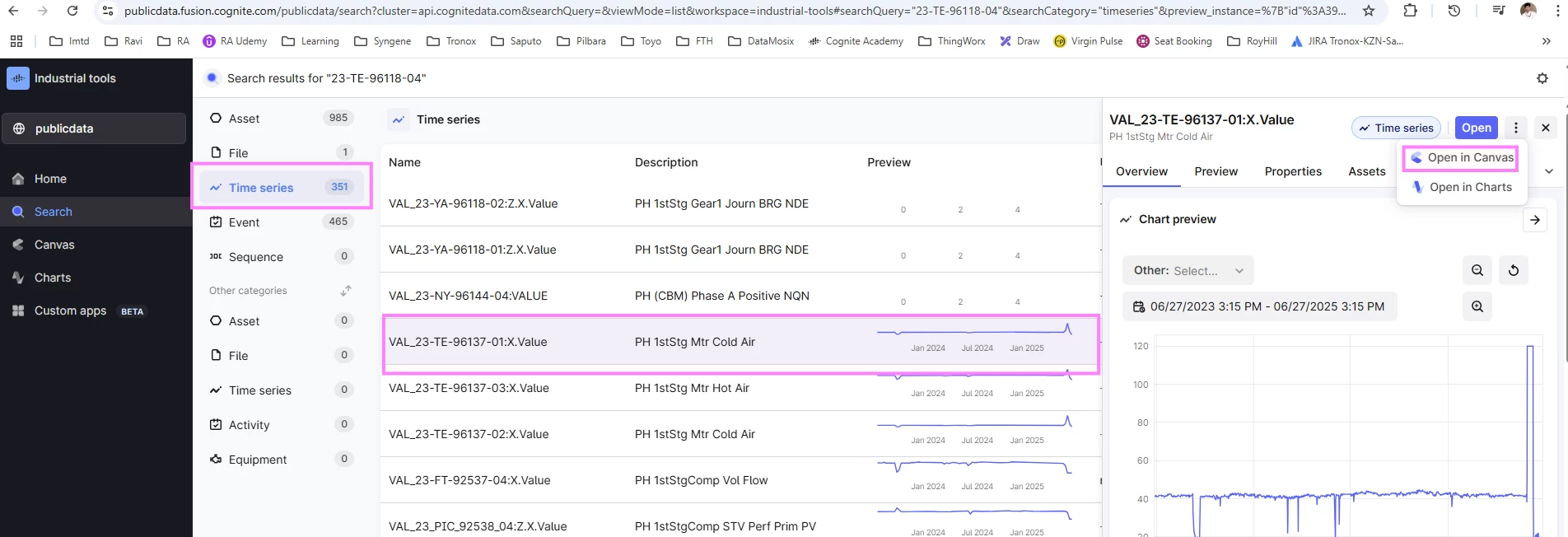Click the Time series type chip
This screenshot has width=1568, height=537.
tap(1396, 128)
